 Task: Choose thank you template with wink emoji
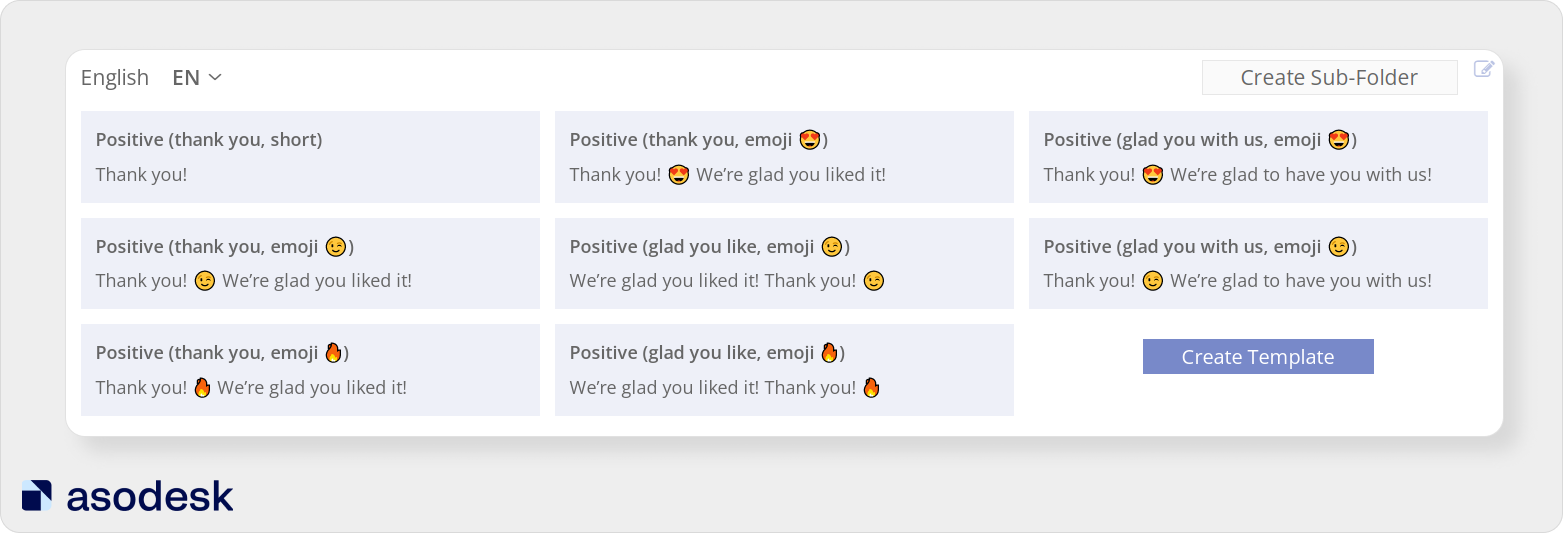pos(310,264)
